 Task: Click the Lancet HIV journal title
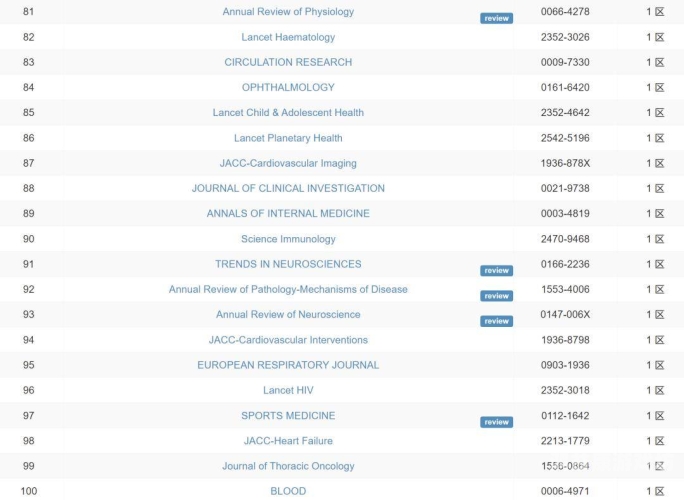point(288,390)
